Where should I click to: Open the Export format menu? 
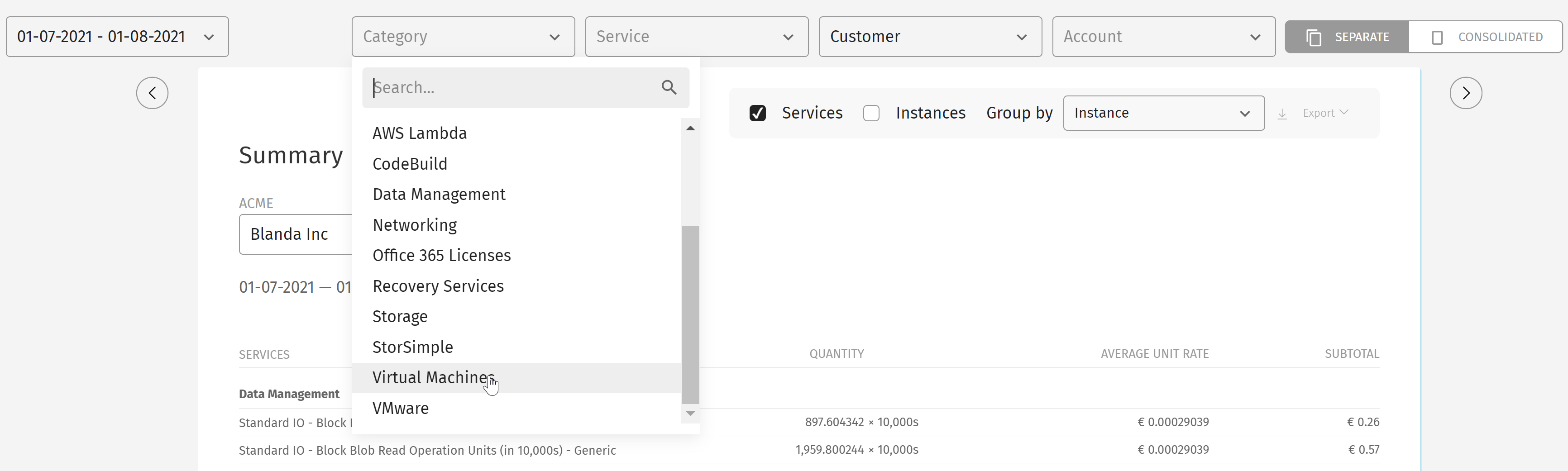tap(1324, 113)
